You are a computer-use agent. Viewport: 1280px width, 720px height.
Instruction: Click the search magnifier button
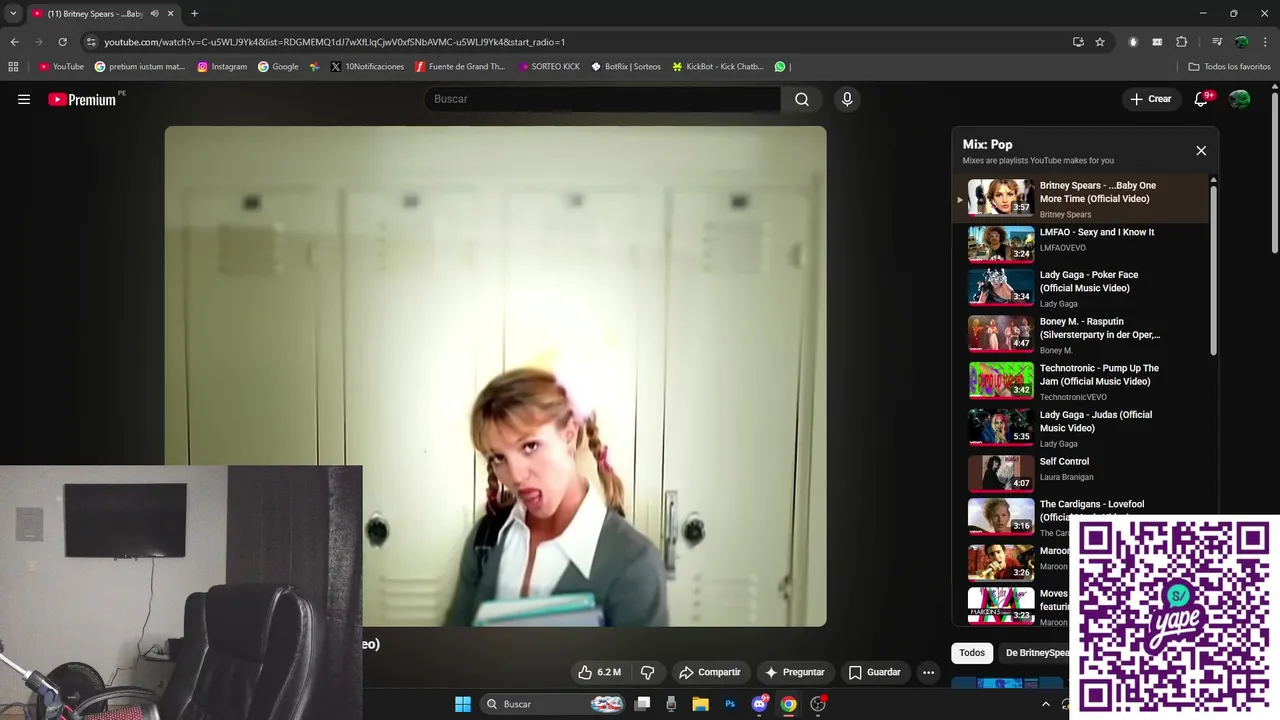click(x=802, y=99)
